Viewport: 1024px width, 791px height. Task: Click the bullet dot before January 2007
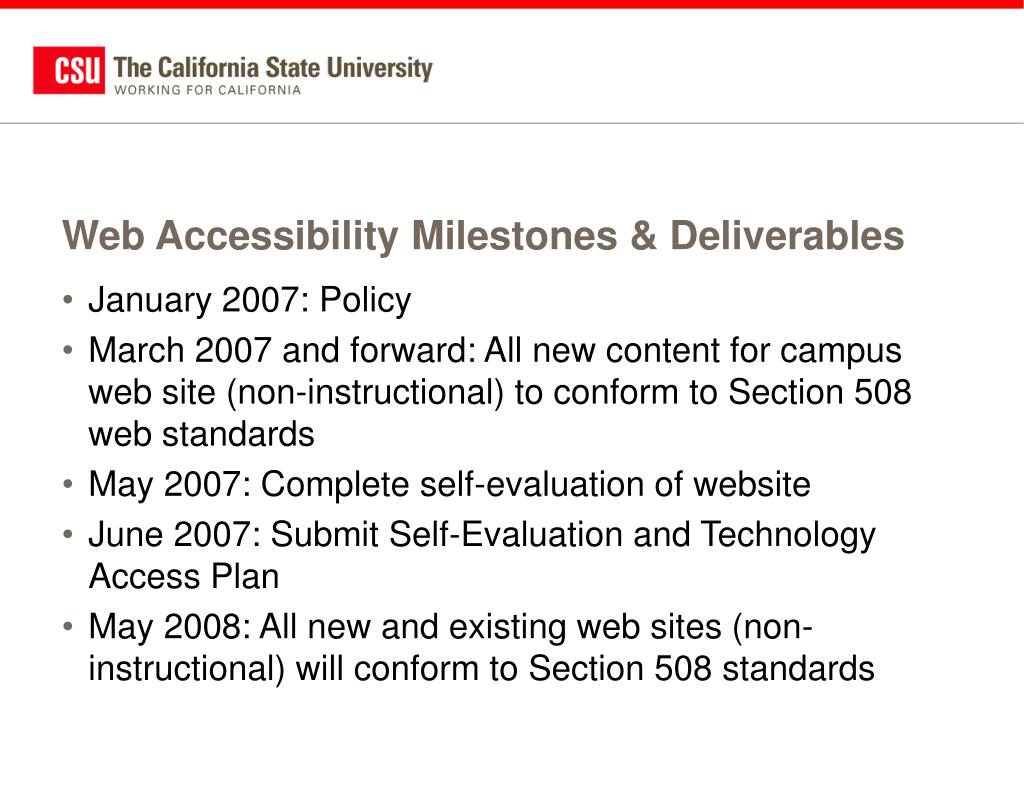(x=68, y=300)
